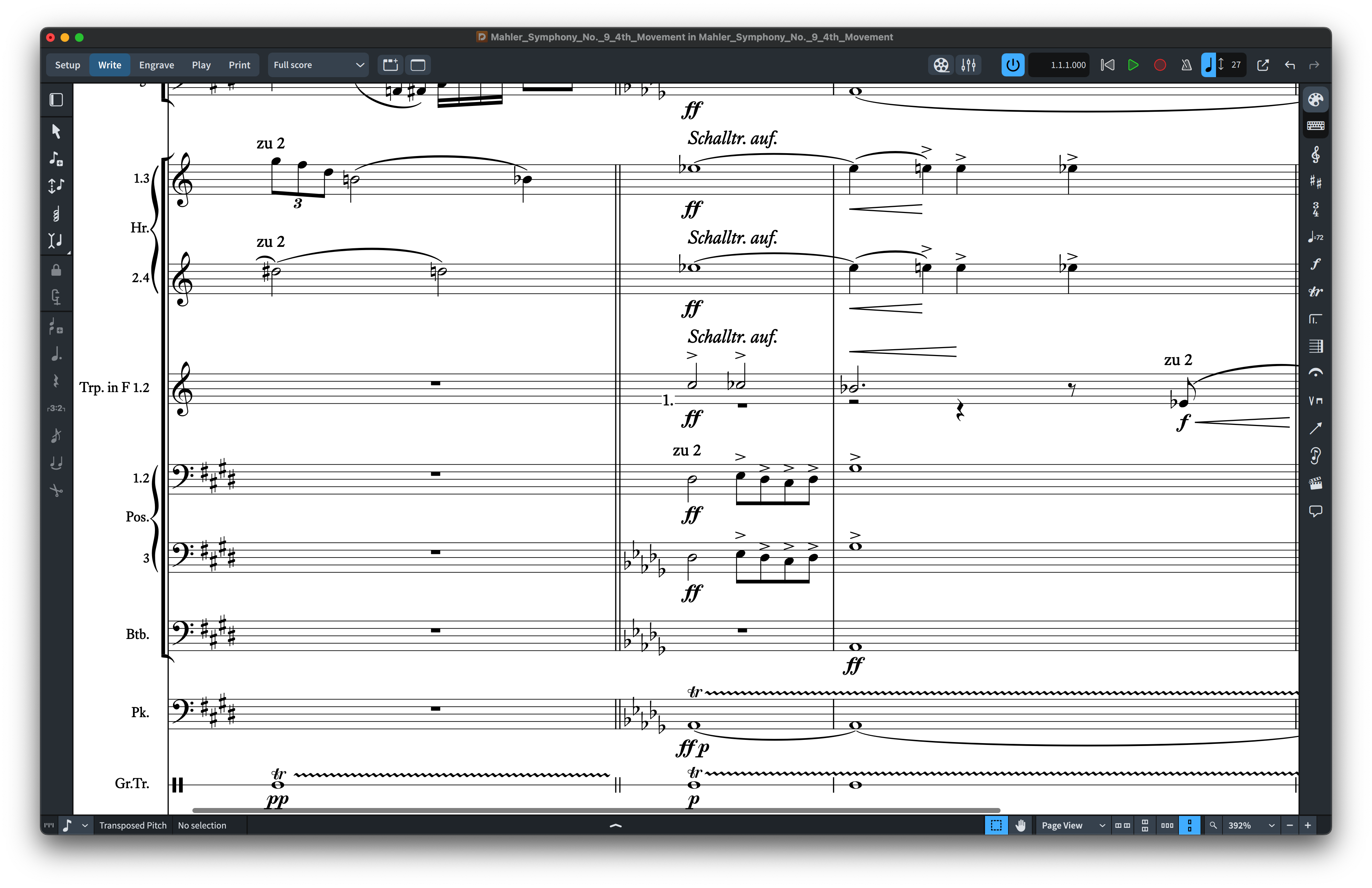
Task: Activate Chords input tool
Action: click(x=56, y=214)
